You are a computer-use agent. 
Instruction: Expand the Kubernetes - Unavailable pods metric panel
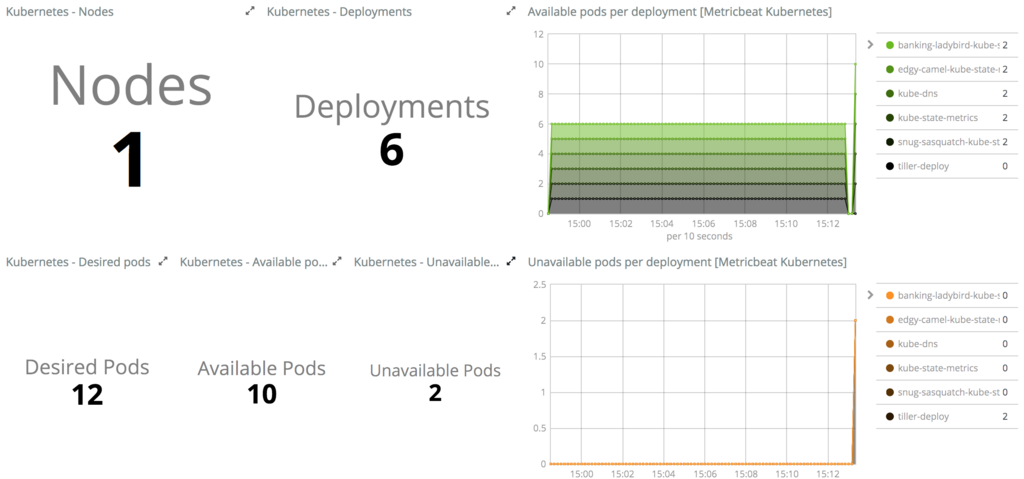tap(511, 261)
